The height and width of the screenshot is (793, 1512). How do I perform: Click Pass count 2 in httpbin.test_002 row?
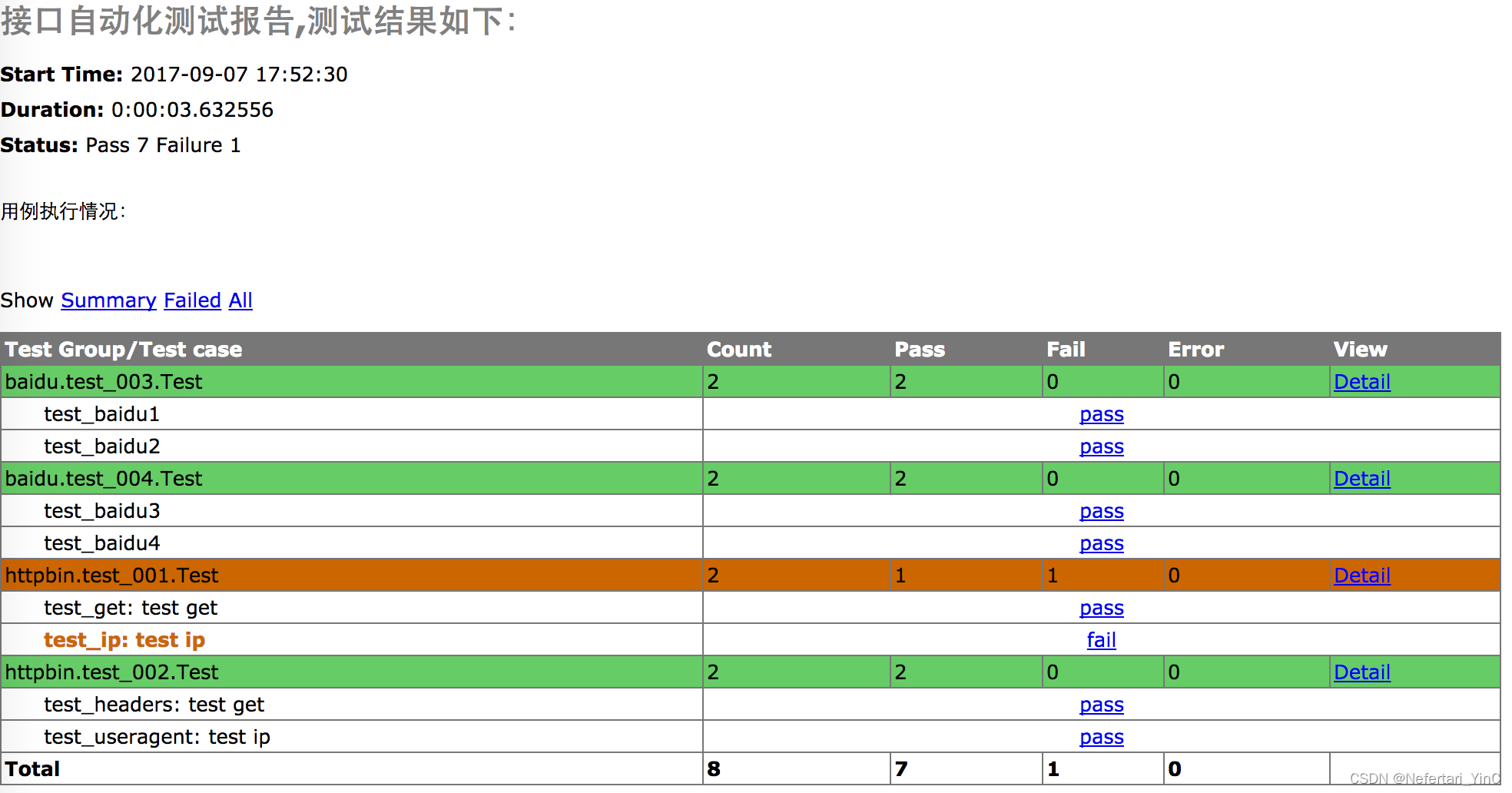click(900, 672)
